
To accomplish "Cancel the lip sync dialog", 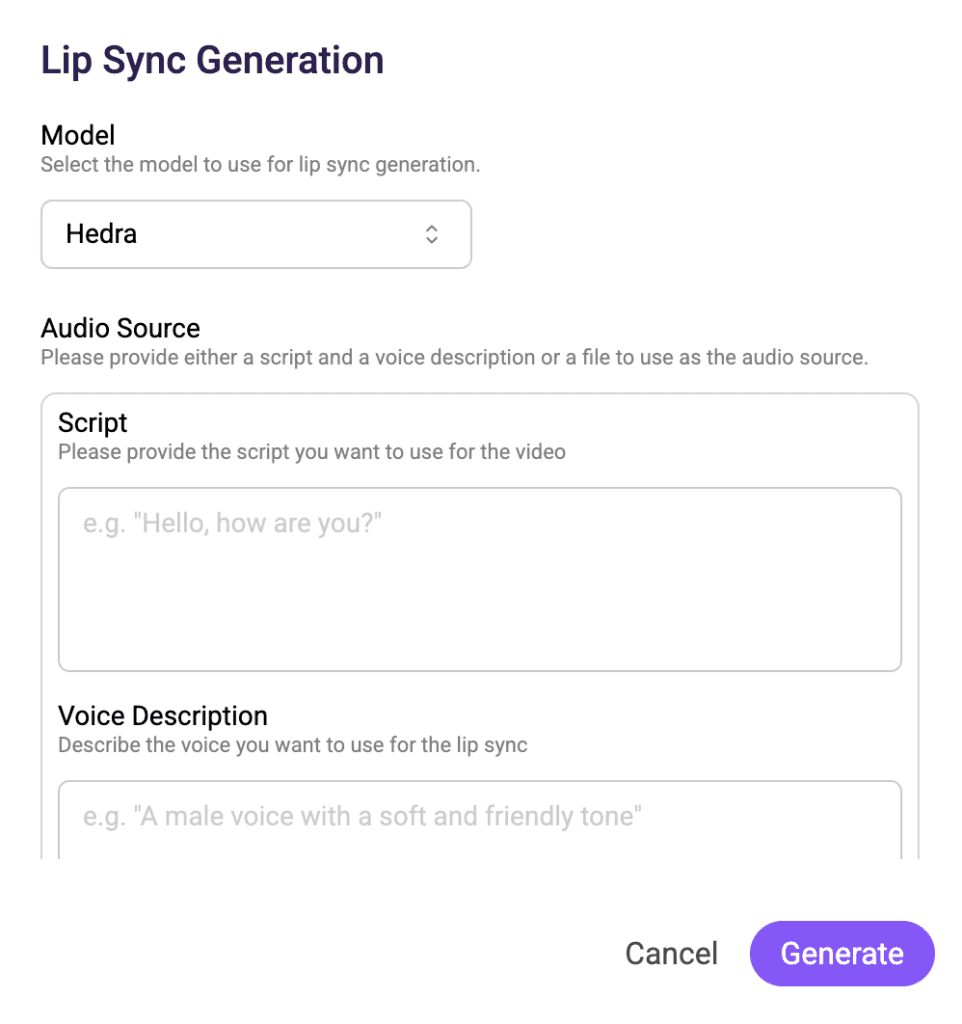I will click(x=671, y=953).
